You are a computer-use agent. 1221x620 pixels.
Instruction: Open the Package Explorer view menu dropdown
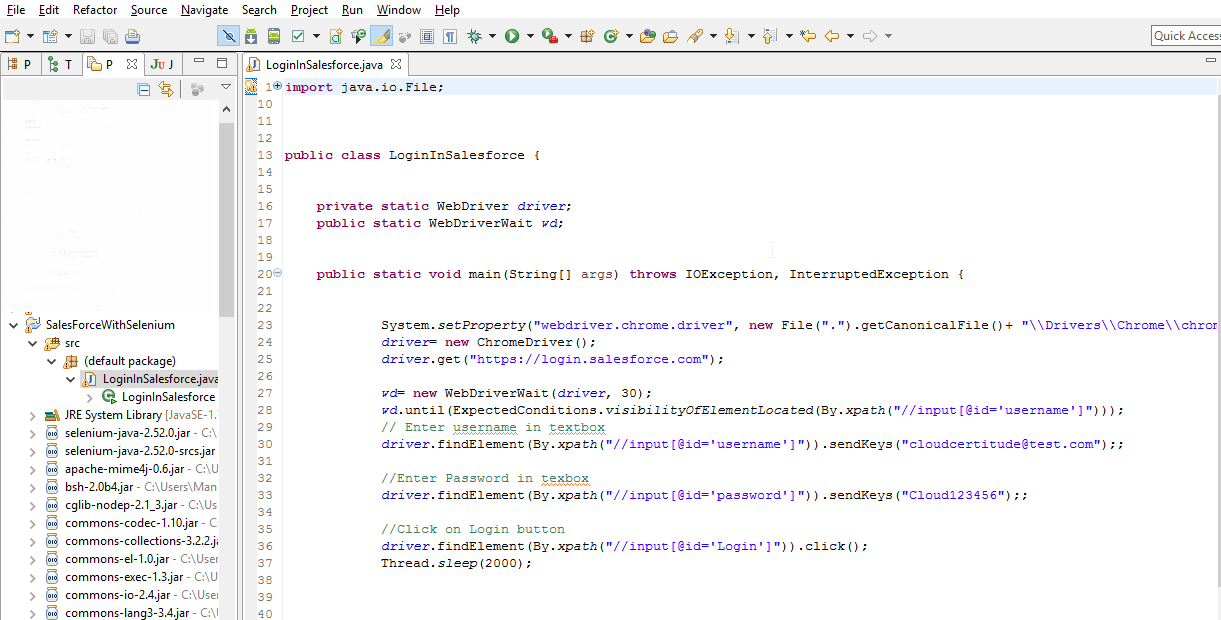(x=225, y=88)
